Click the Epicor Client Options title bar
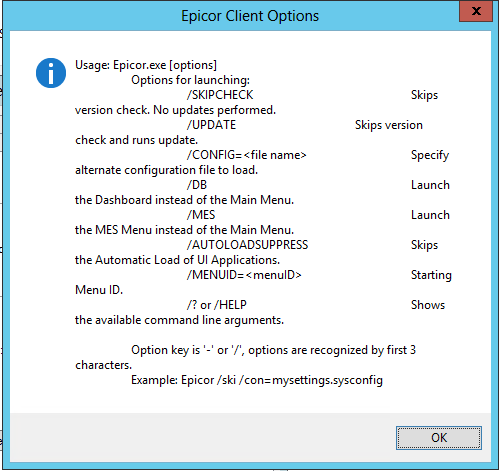The image size is (501, 471). 250,16
